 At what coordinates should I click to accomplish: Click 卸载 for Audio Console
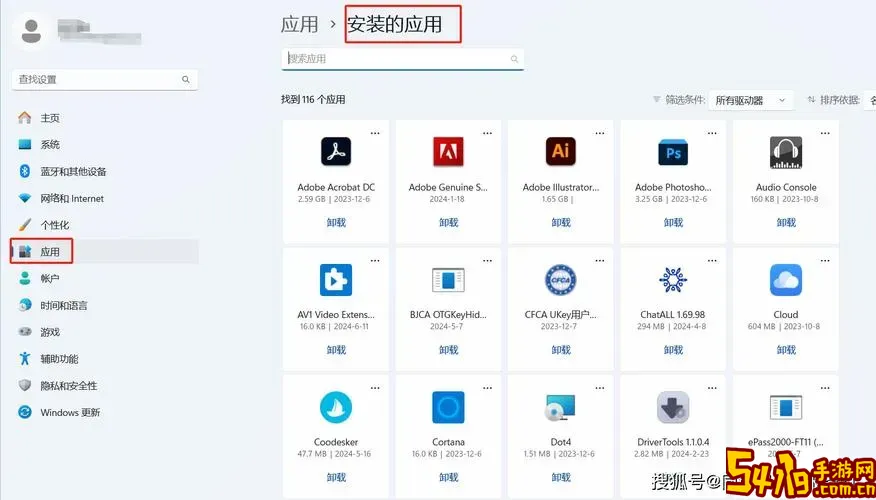click(785, 222)
